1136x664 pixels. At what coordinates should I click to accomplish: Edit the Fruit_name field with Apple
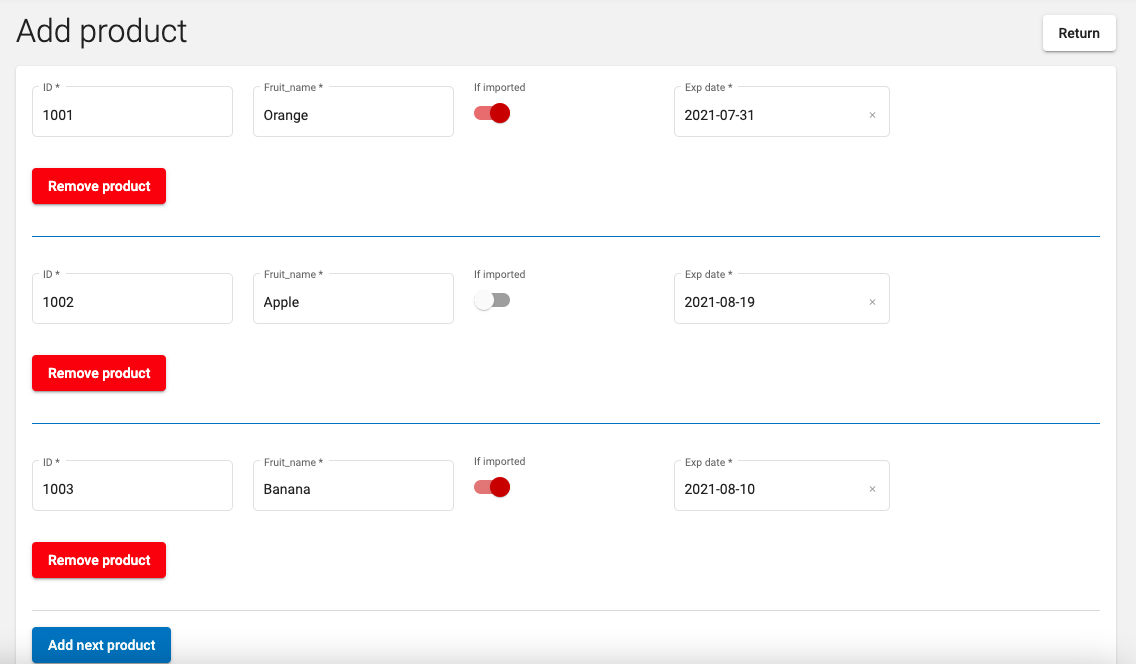[x=354, y=298]
